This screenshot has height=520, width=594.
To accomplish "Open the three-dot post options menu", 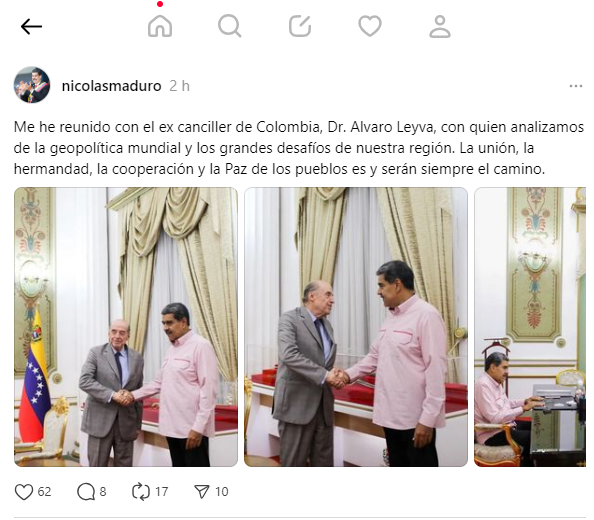I will [576, 86].
